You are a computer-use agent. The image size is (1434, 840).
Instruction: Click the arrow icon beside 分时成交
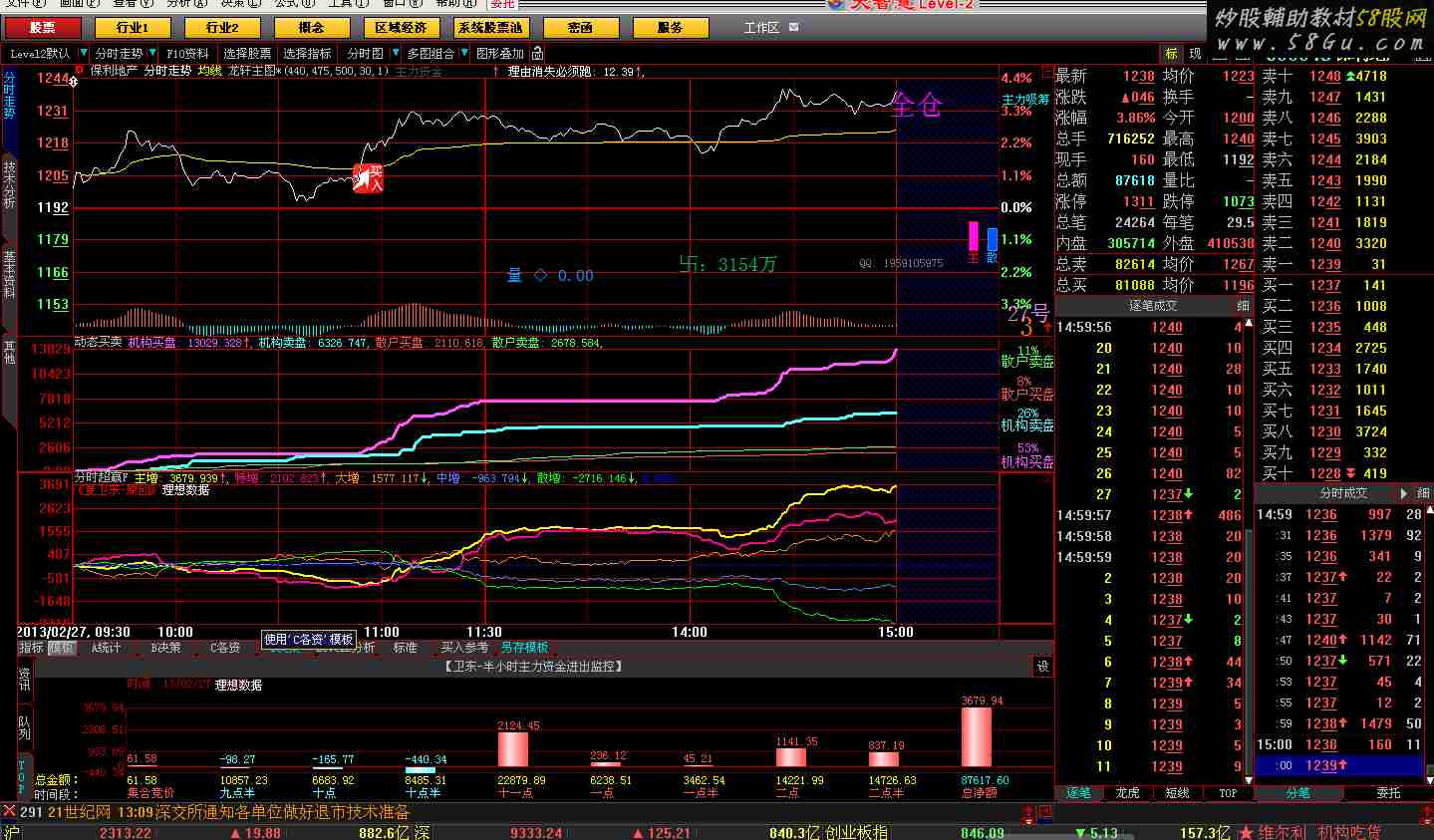point(1404,493)
